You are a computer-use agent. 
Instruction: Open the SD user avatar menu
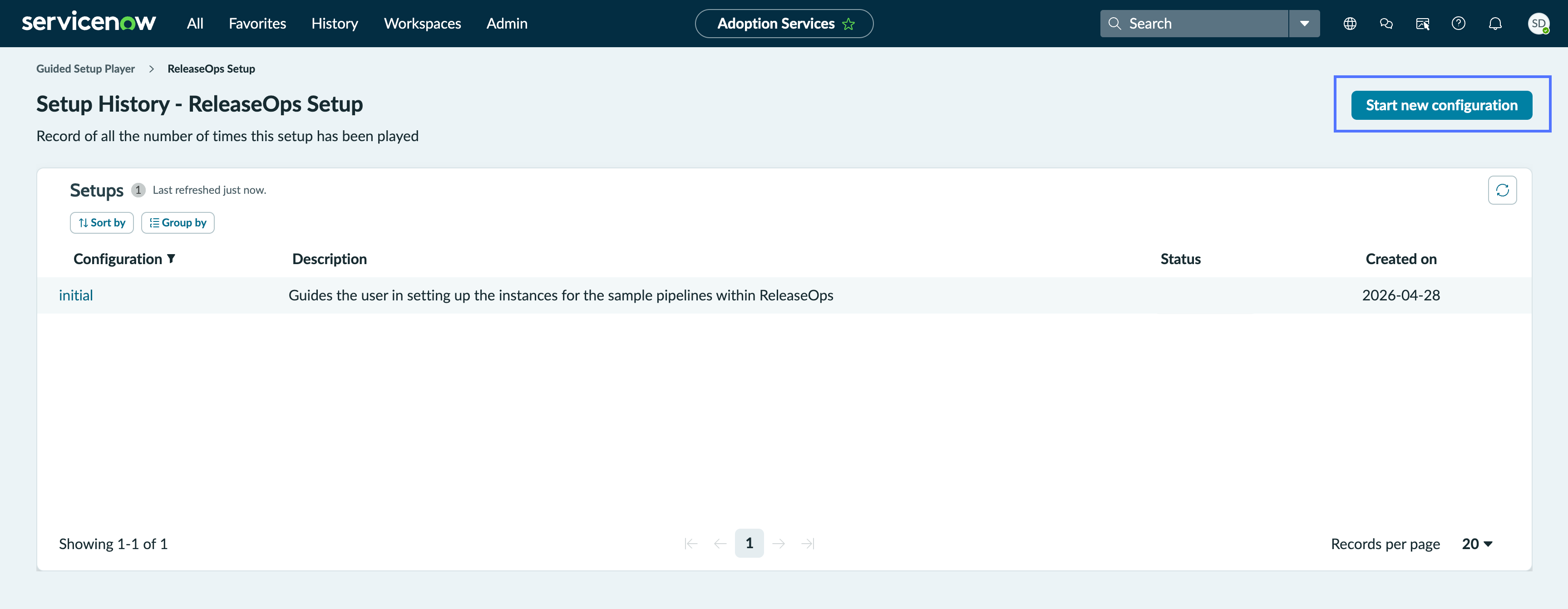tap(1538, 23)
